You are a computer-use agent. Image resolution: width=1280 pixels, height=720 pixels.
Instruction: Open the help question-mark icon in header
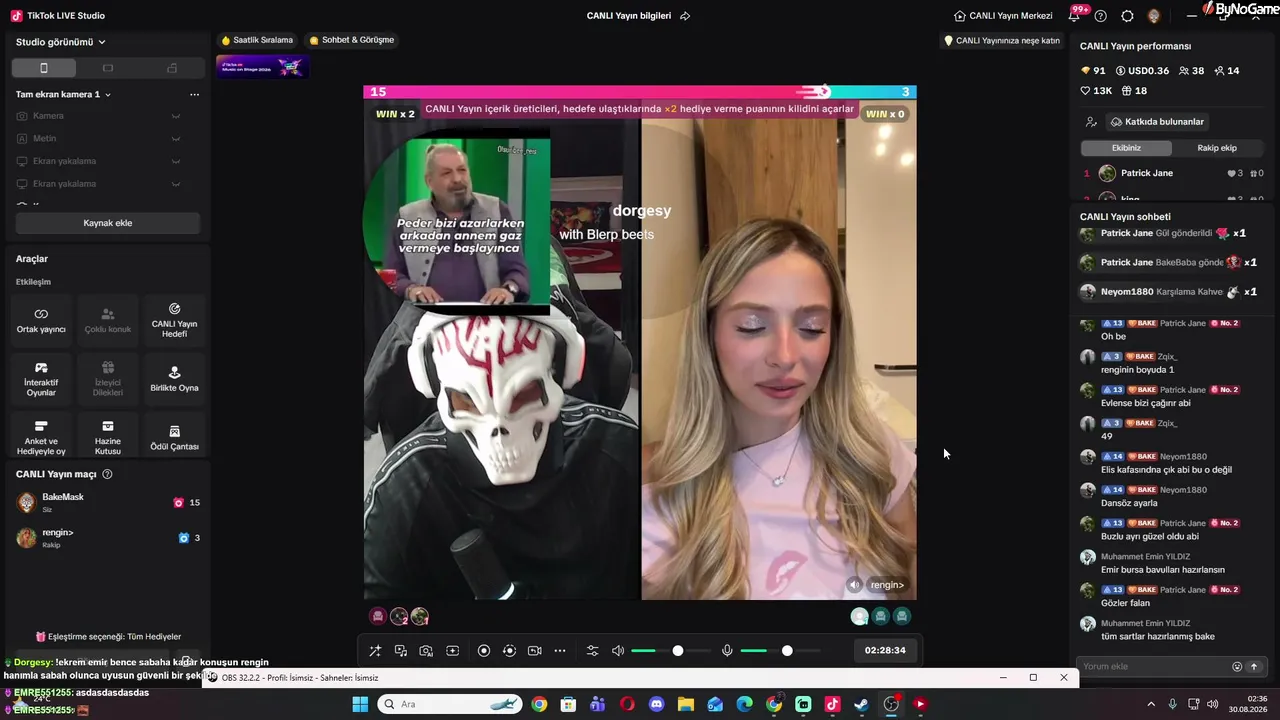pyautogui.click(x=1101, y=16)
